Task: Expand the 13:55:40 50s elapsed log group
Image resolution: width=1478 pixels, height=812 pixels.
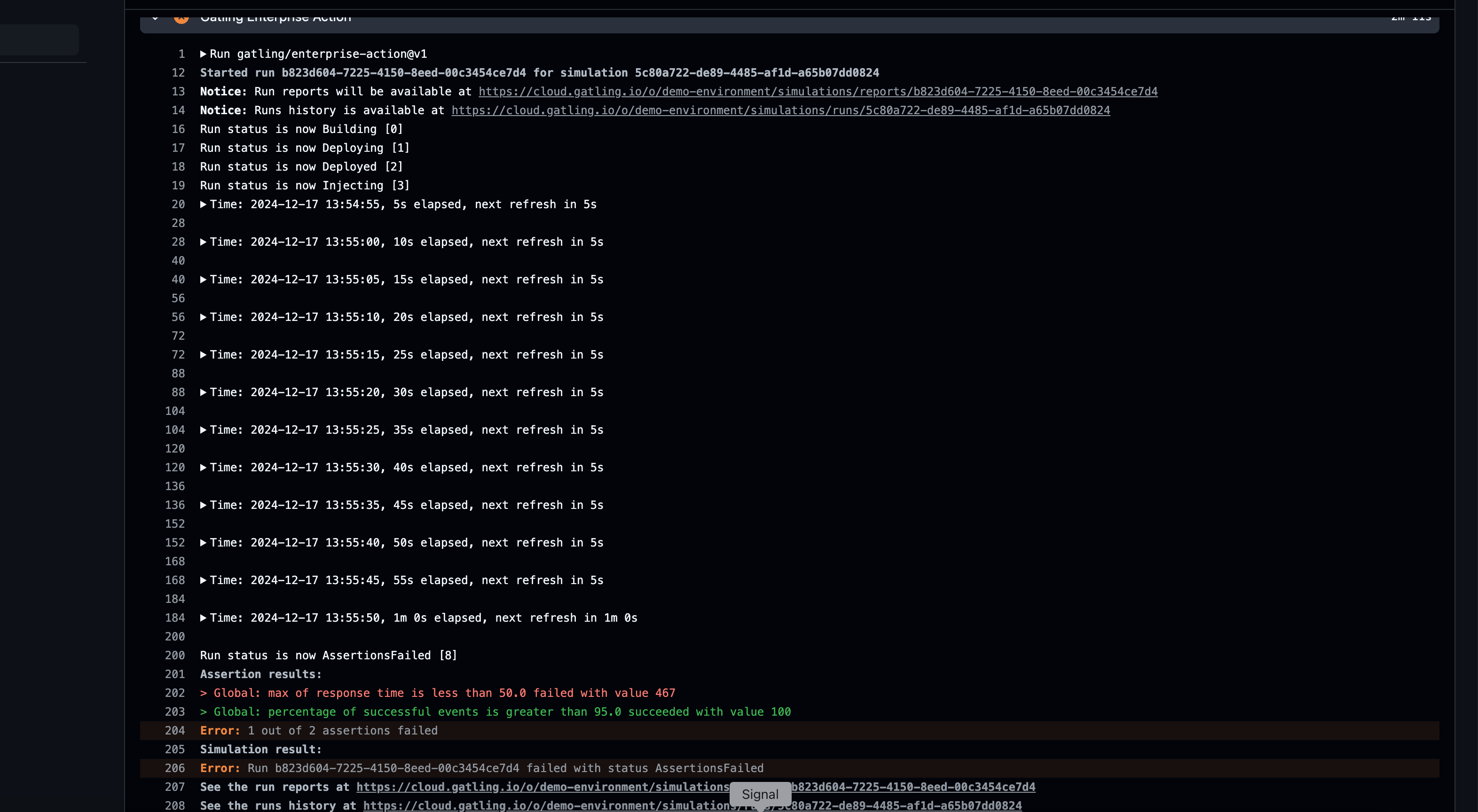Action: (x=203, y=542)
